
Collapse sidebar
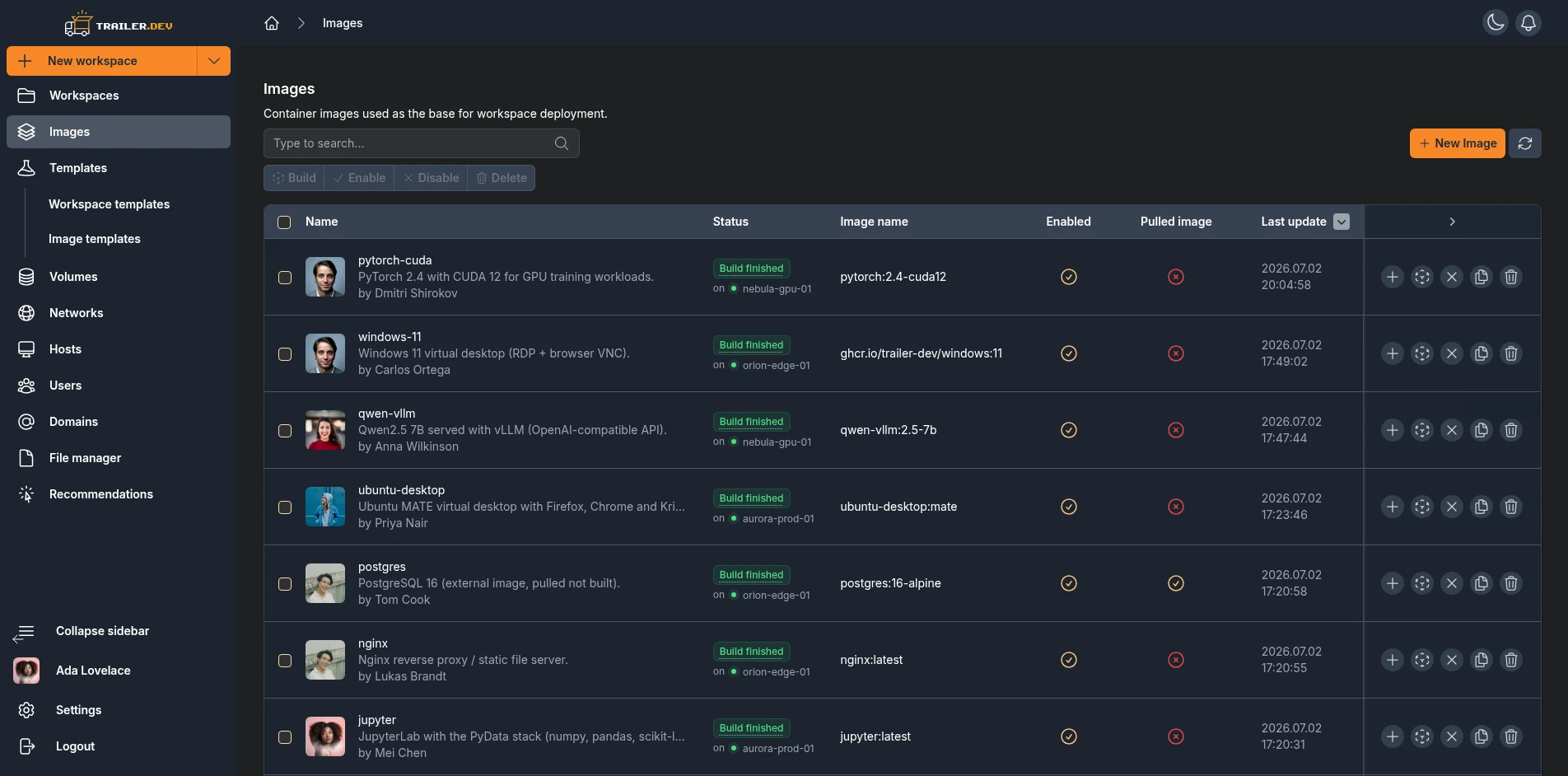[102, 631]
